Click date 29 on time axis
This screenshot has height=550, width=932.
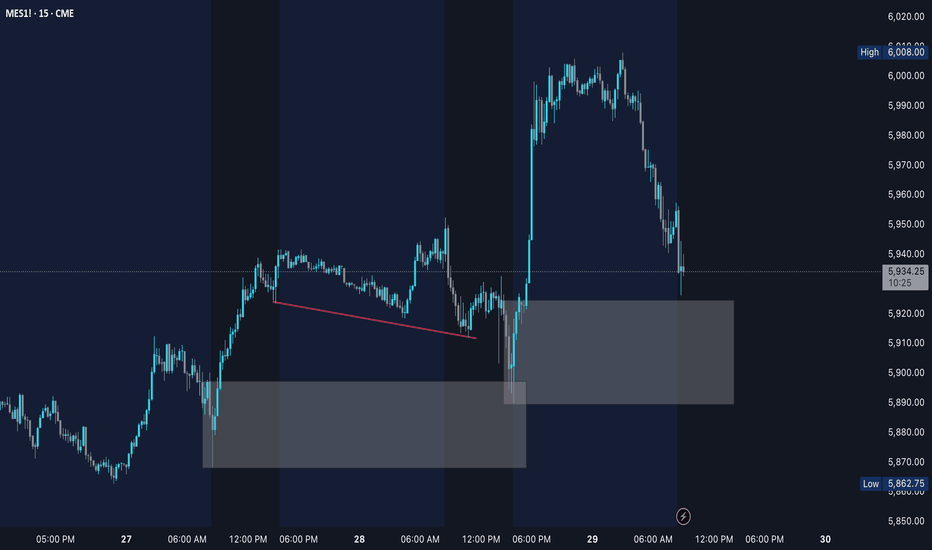[x=592, y=539]
